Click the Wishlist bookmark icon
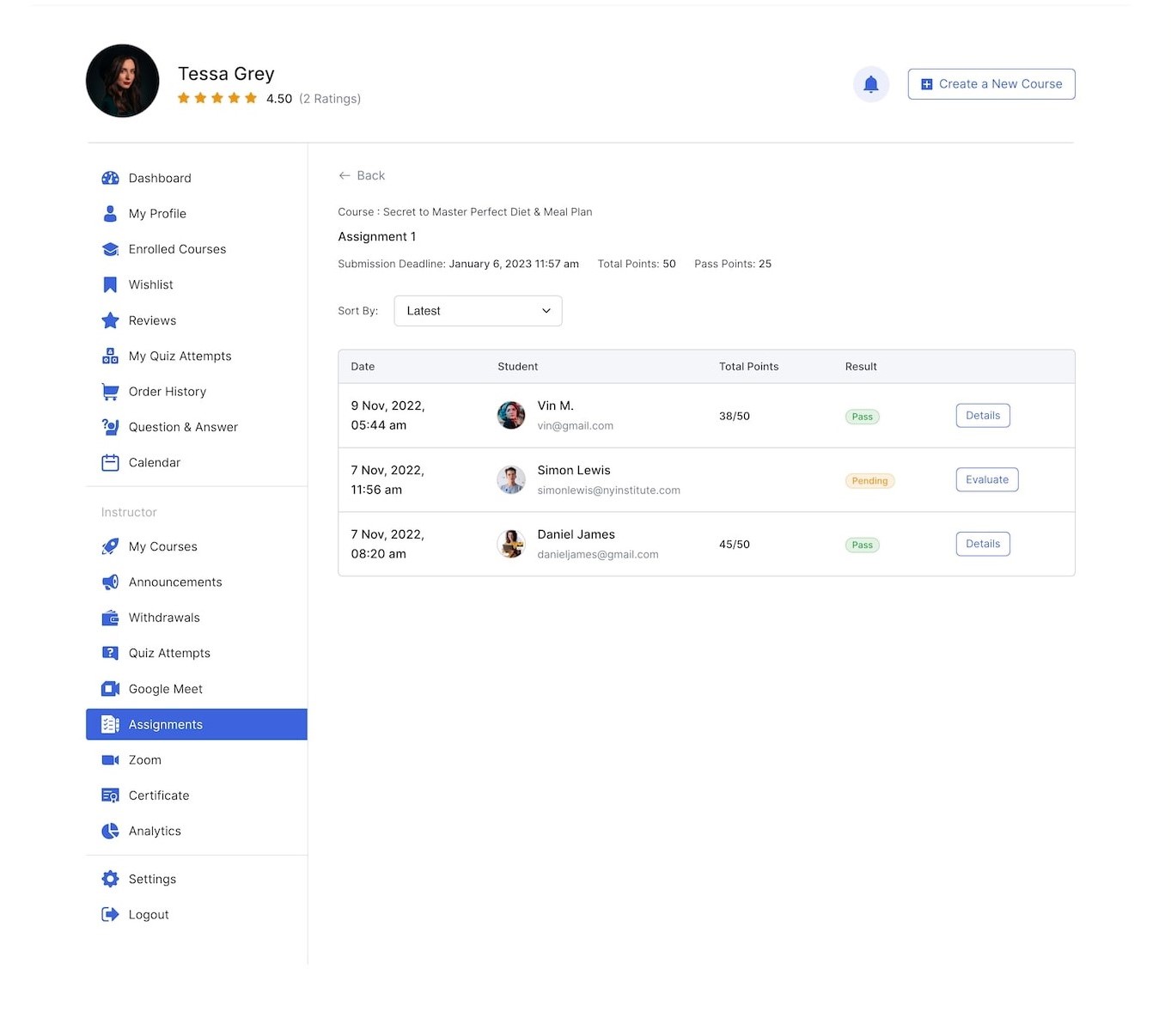 (x=110, y=285)
